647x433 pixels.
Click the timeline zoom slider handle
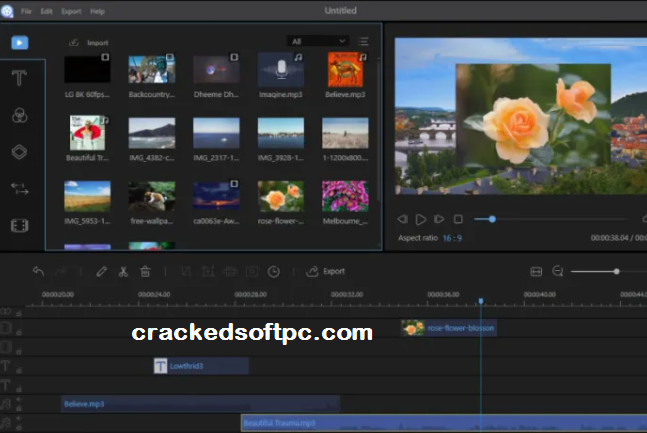(616, 271)
